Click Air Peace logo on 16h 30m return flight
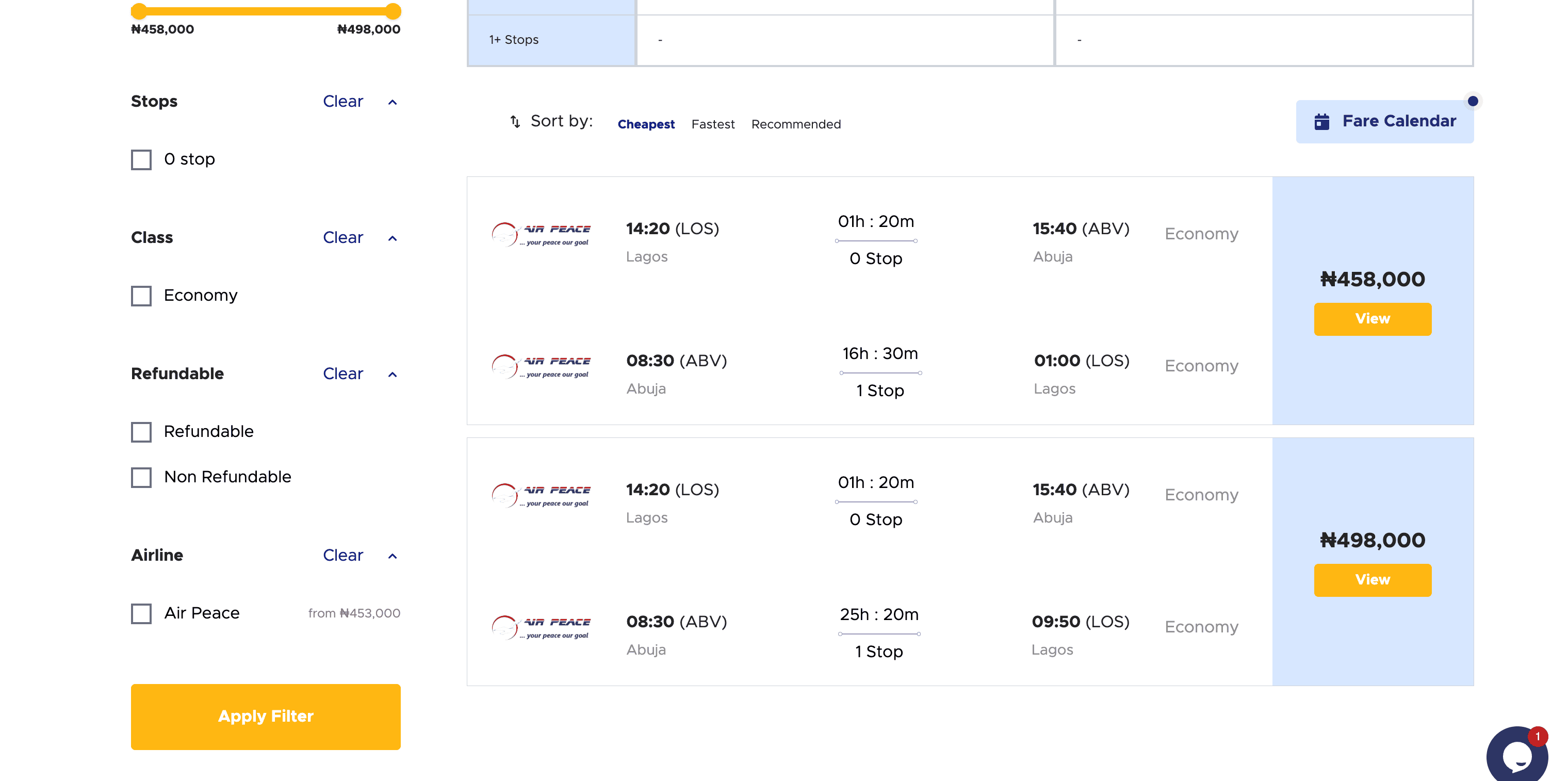Viewport: 1568px width, 781px height. 541,366
